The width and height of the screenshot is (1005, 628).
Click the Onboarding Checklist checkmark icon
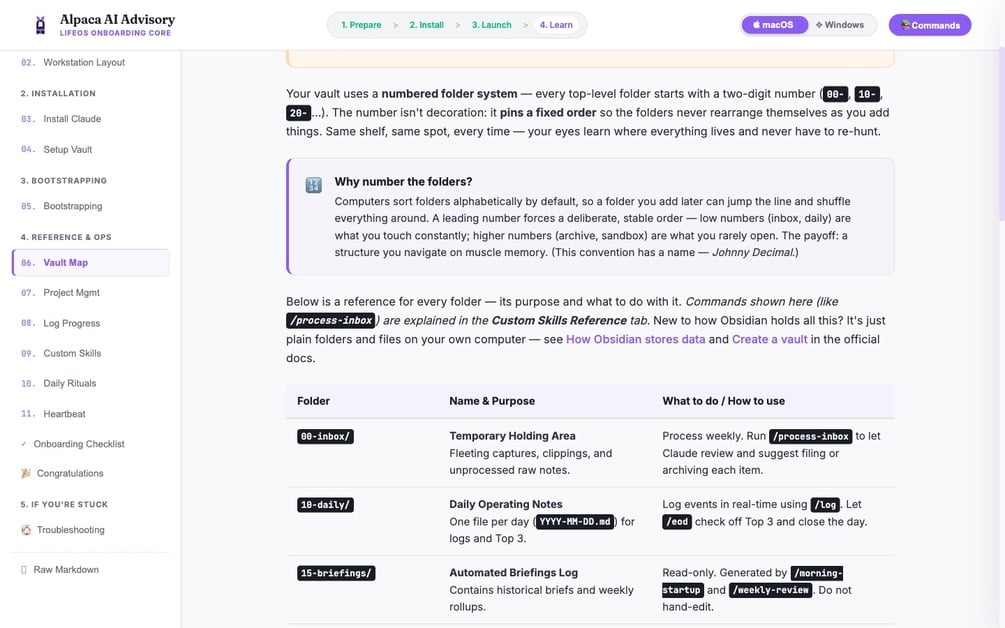(24, 444)
